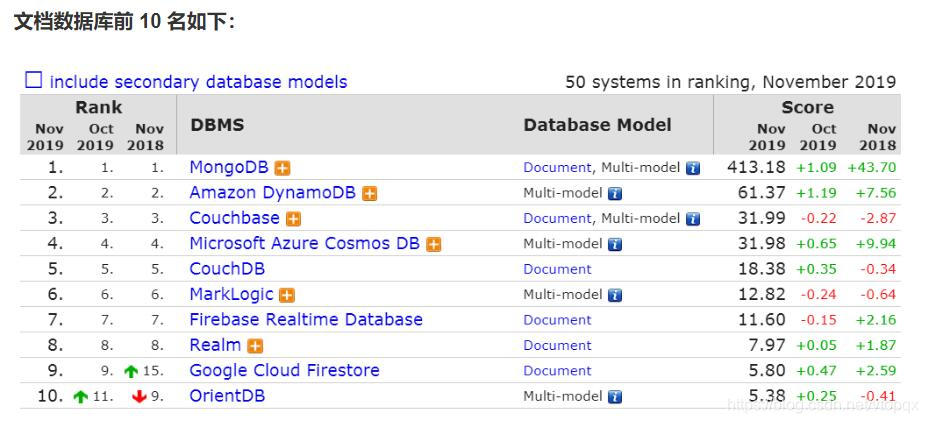
Task: Click plus icon beside Microsoft Azure Cosmos DB
Action: pyautogui.click(x=434, y=244)
